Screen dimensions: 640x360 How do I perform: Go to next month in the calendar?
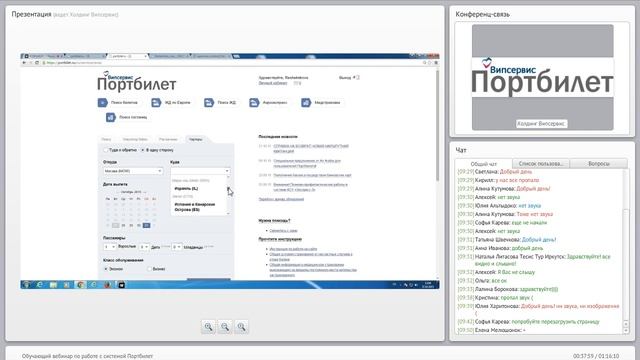[x=144, y=192]
